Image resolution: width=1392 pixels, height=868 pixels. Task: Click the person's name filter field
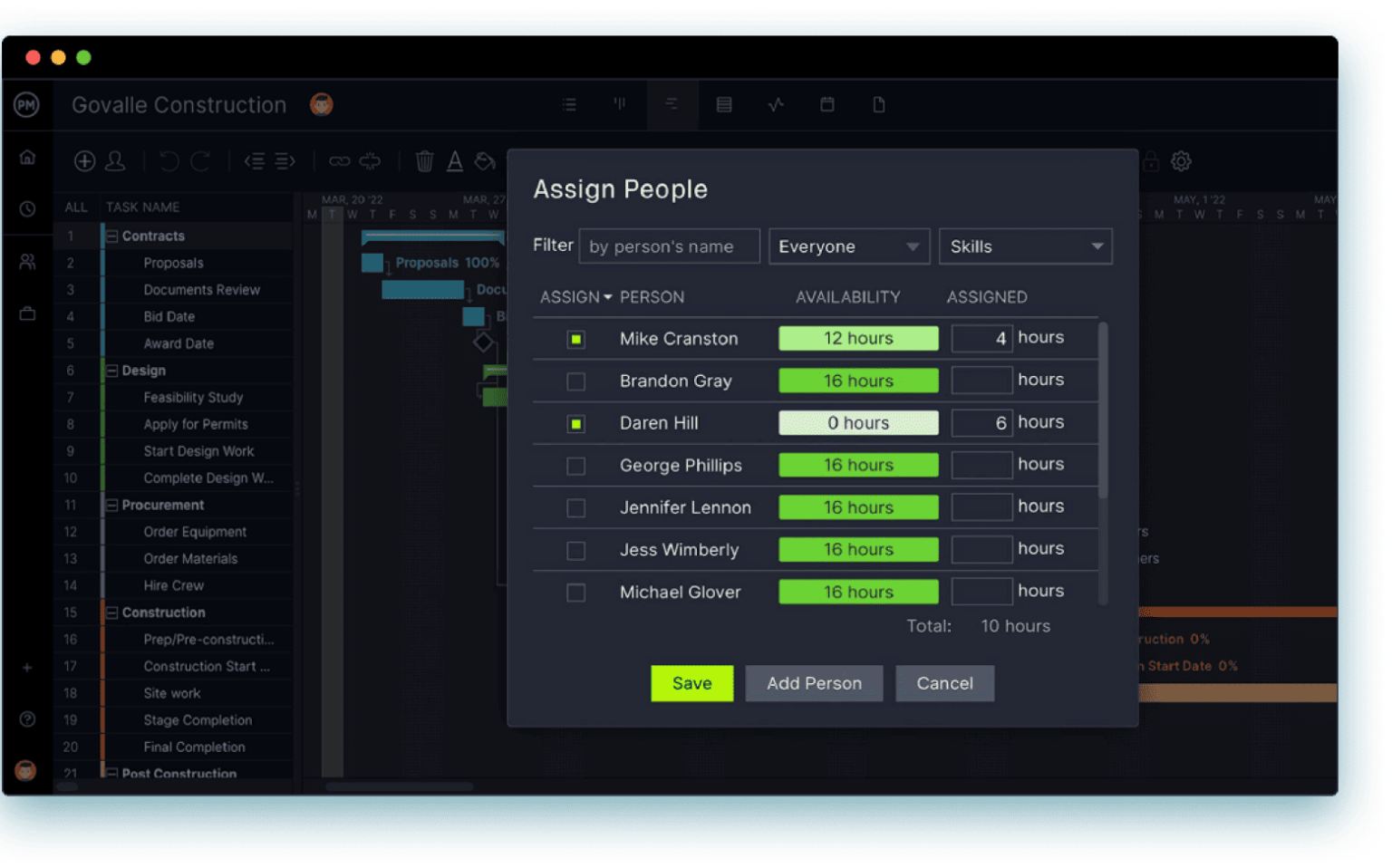click(669, 246)
